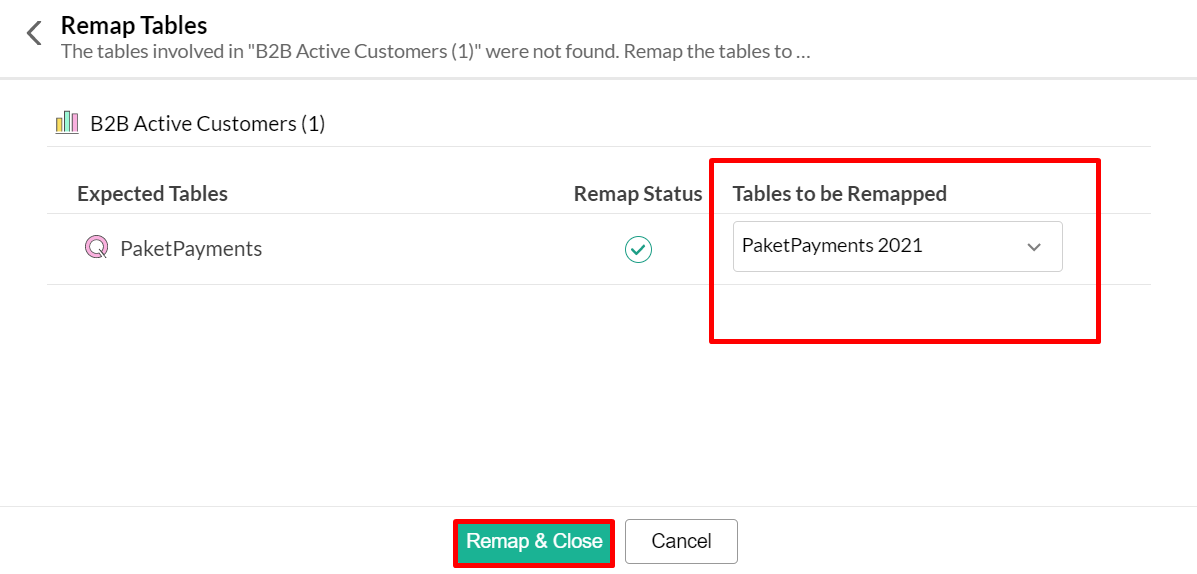Select the PaketPayments expected table name
The height and width of the screenshot is (574, 1197).
(x=191, y=249)
